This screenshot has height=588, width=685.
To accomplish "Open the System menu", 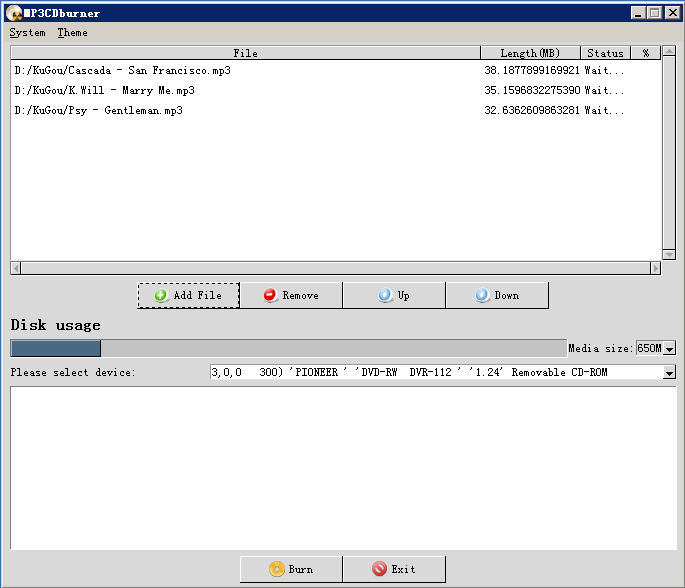I will click(27, 33).
